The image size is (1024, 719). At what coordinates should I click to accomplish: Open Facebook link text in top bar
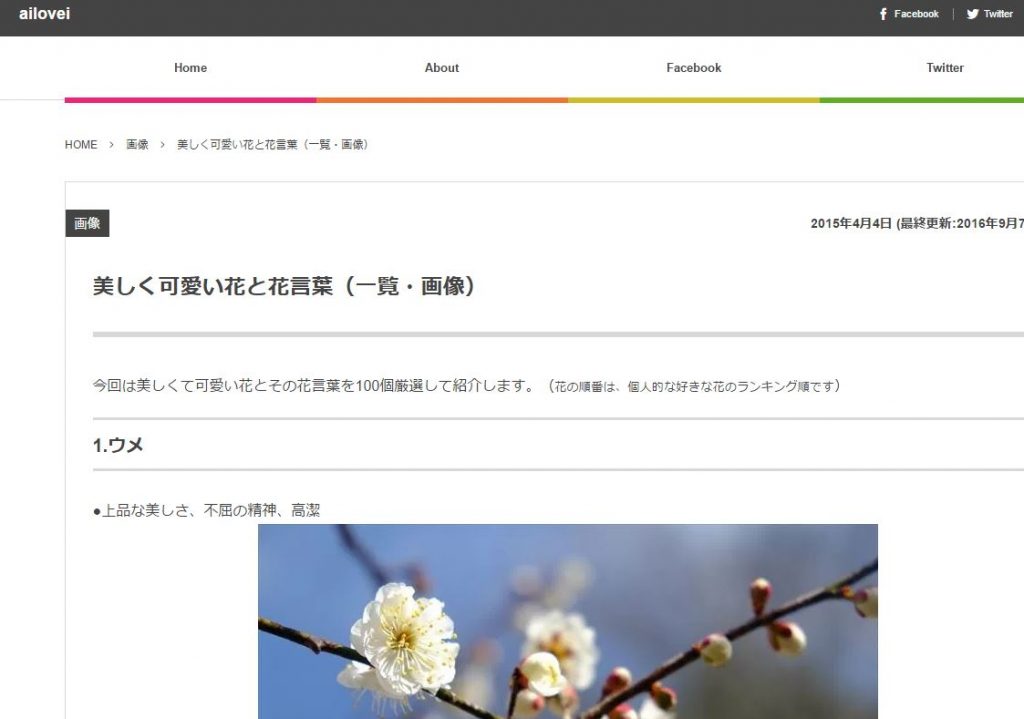(x=916, y=14)
